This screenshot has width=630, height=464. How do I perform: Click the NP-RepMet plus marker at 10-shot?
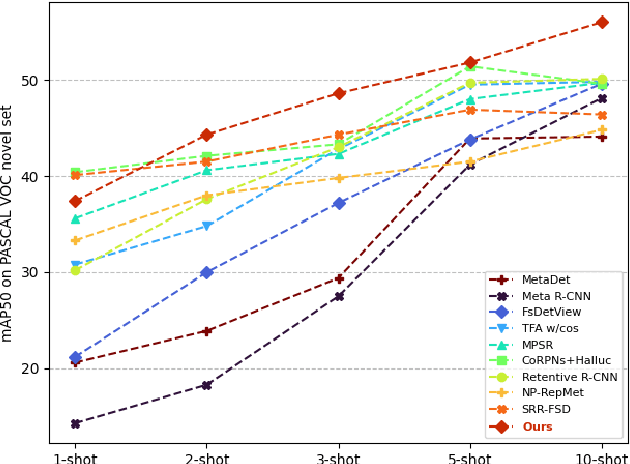602,130
